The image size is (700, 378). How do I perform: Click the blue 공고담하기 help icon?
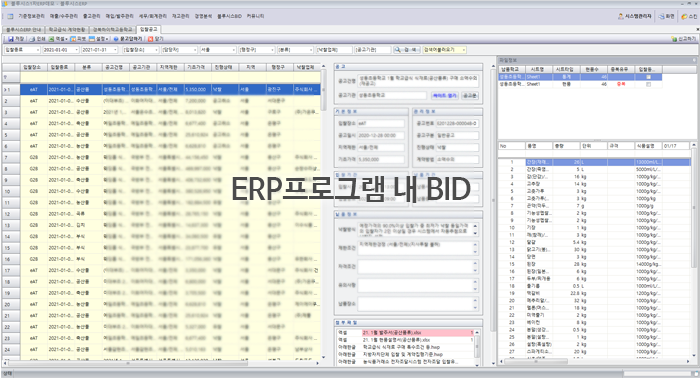(116, 39)
